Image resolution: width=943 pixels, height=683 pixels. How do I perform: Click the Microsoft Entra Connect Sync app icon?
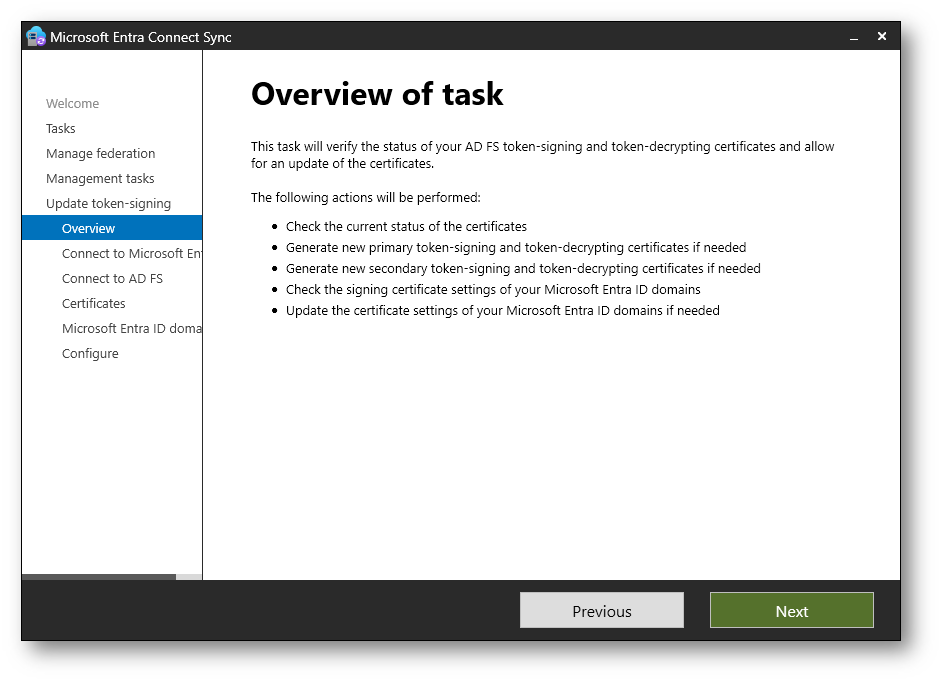(x=36, y=37)
